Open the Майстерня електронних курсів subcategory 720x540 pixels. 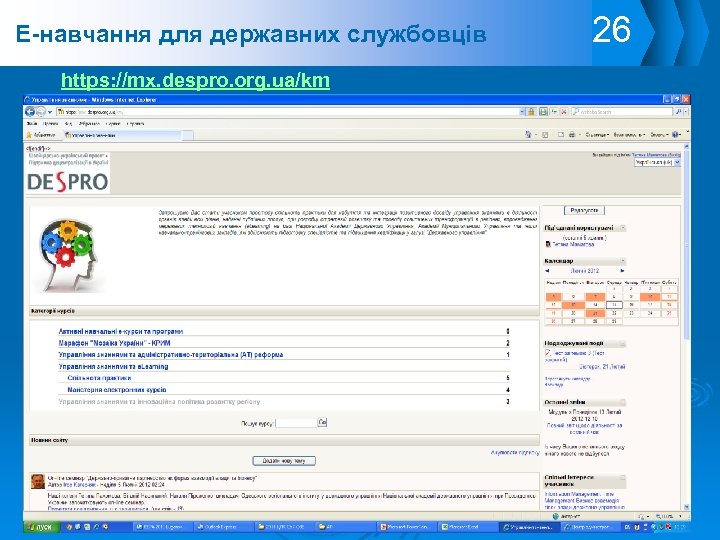pos(117,390)
